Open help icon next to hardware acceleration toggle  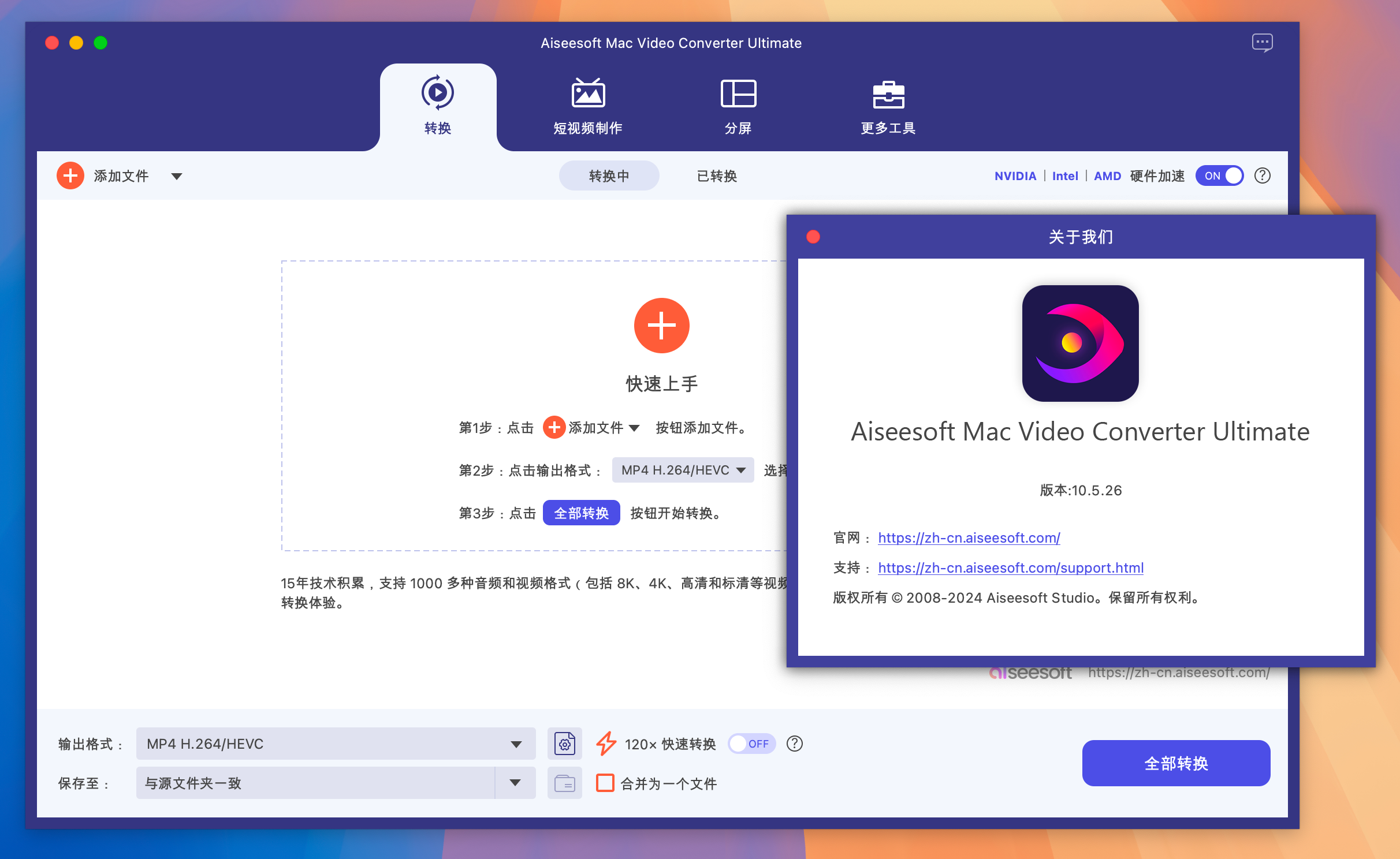pos(1263,175)
